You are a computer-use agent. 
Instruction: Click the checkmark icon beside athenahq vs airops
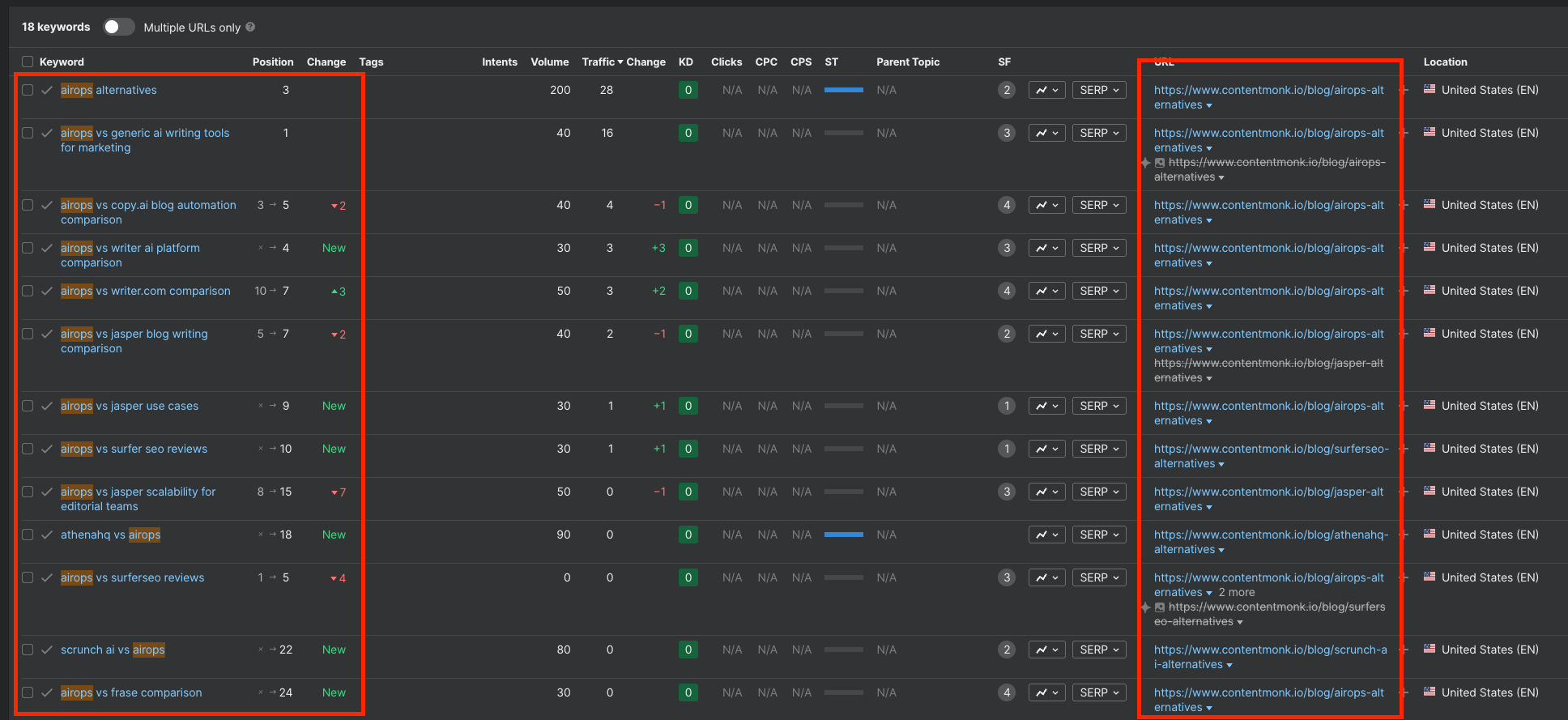pyautogui.click(x=47, y=535)
